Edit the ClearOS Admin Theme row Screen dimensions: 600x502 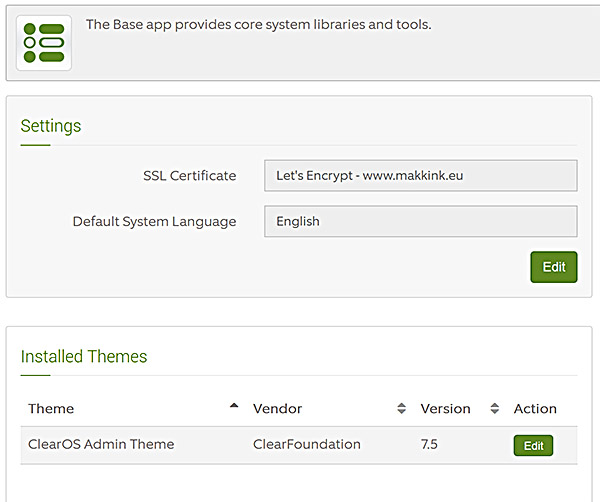click(533, 445)
